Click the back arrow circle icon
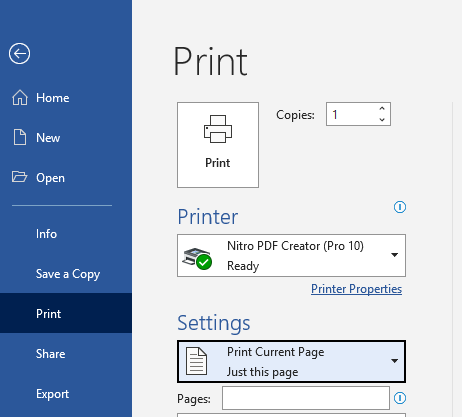This screenshot has width=462, height=417. [x=19, y=53]
